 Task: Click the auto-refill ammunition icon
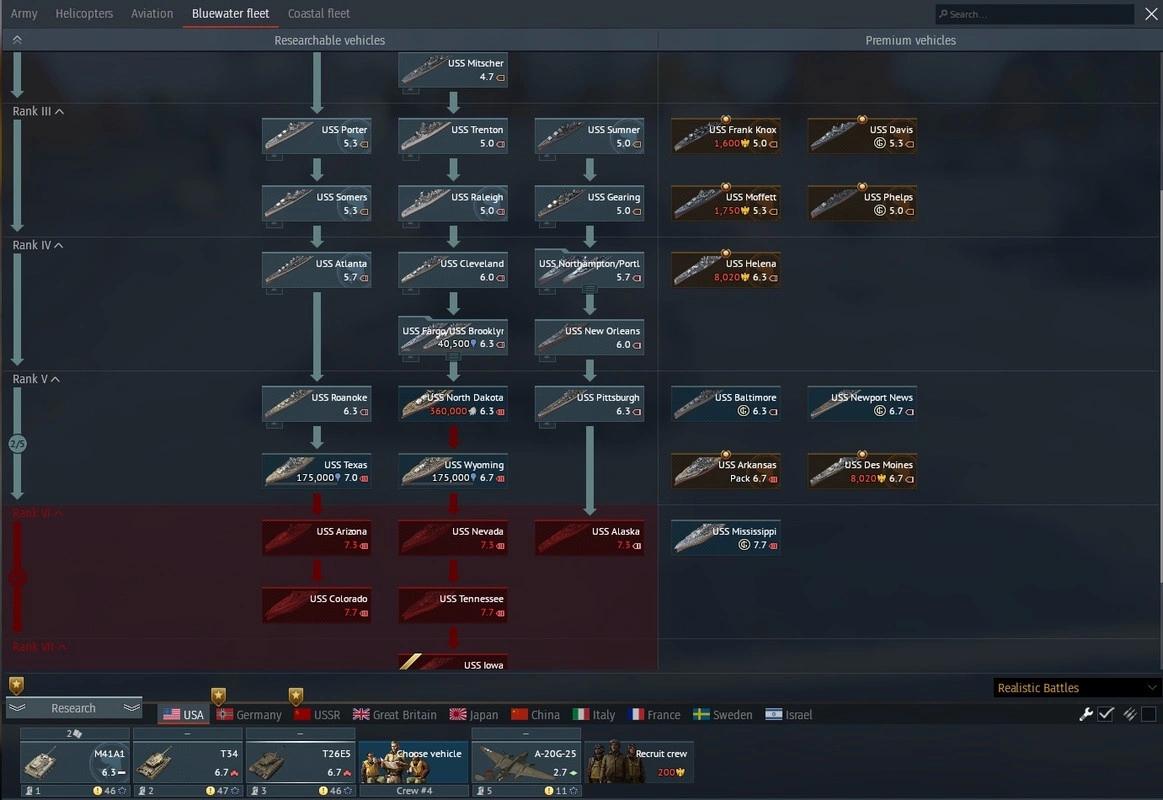coord(1129,714)
